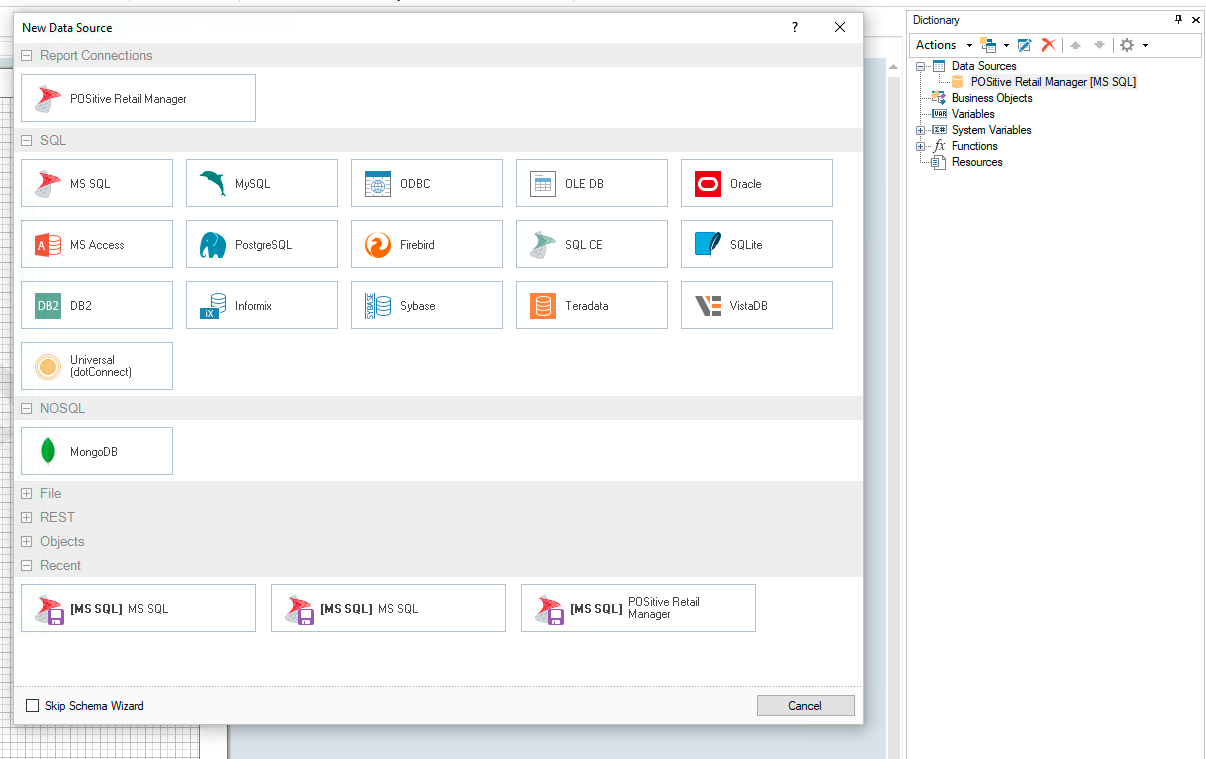
Task: Open the Dictionary settings gear
Action: coord(1127,45)
